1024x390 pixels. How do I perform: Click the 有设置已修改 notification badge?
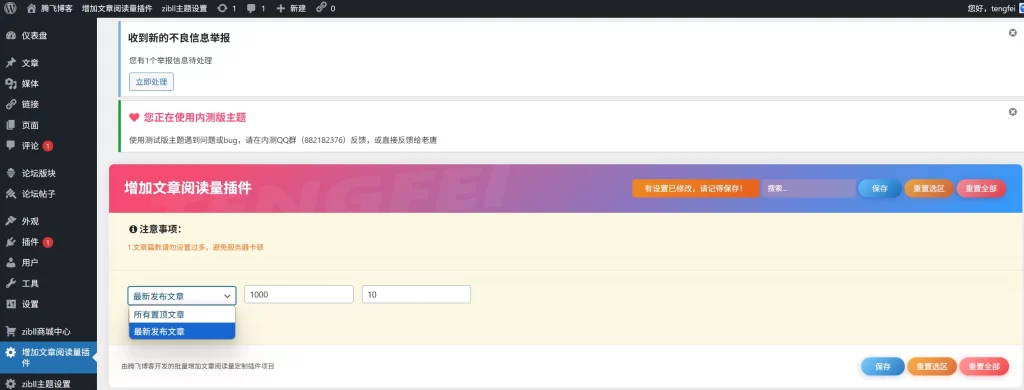696,188
